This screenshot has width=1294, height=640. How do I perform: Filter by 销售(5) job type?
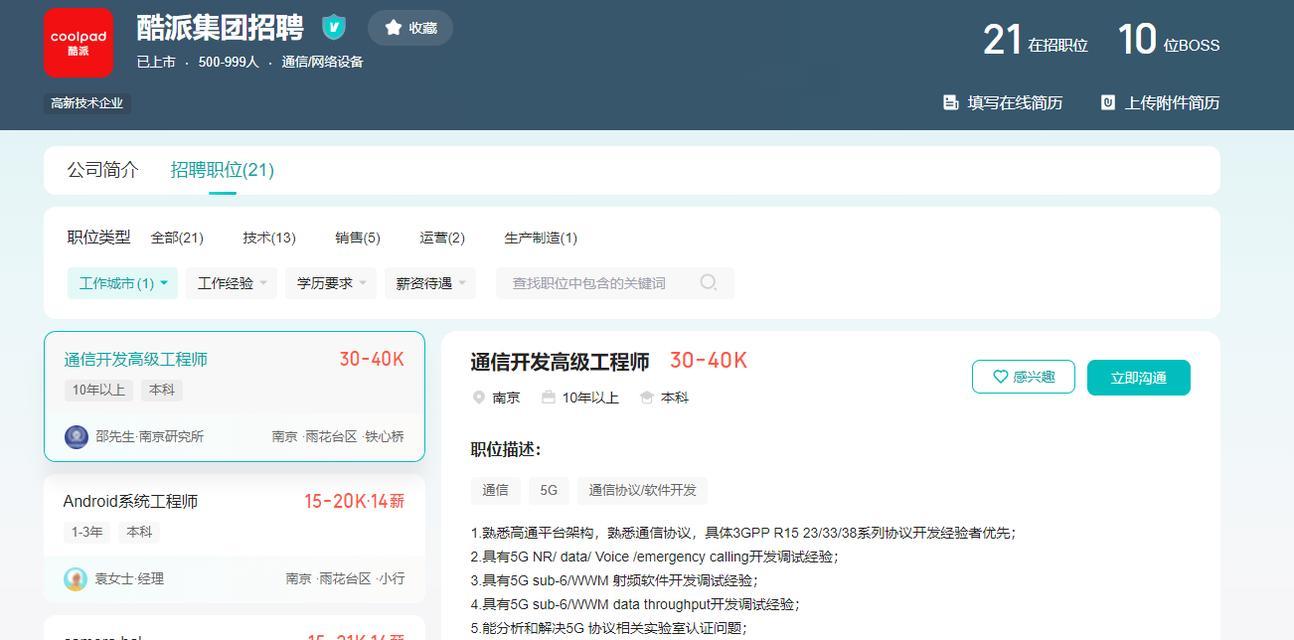(358, 238)
